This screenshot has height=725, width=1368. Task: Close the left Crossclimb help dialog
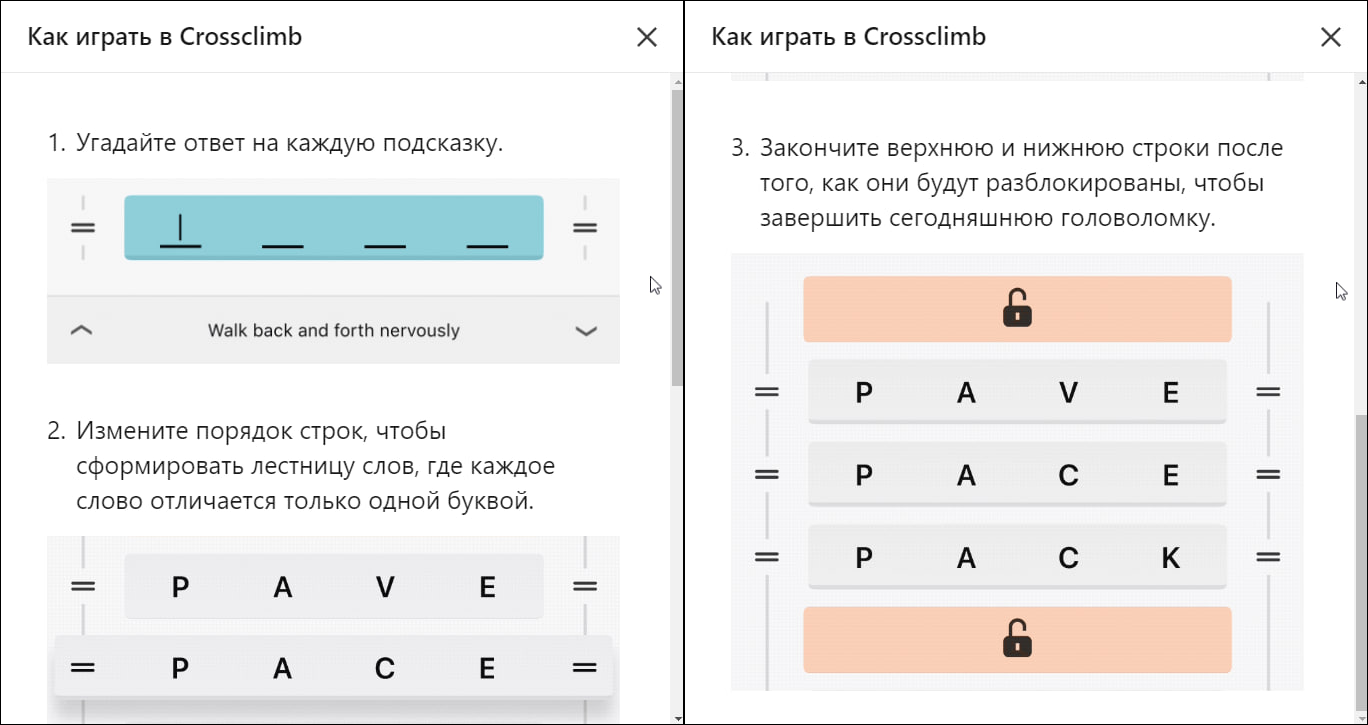[647, 37]
